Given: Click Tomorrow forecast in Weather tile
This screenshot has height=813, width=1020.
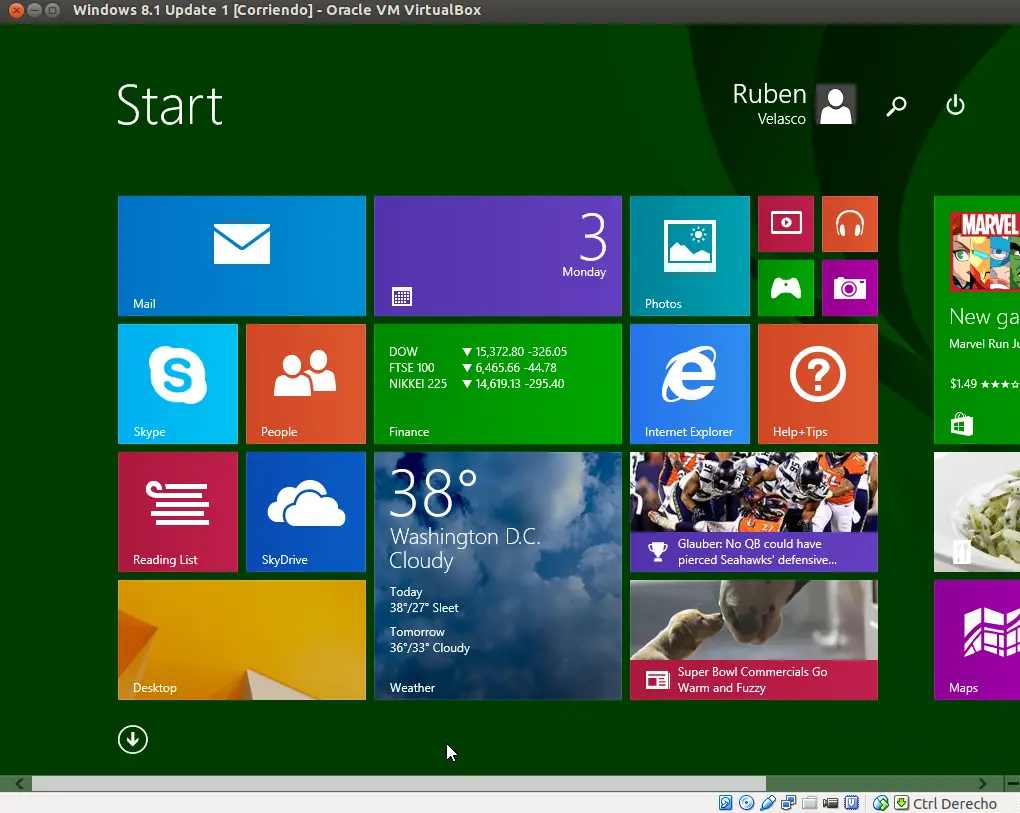Looking at the screenshot, I should point(429,640).
